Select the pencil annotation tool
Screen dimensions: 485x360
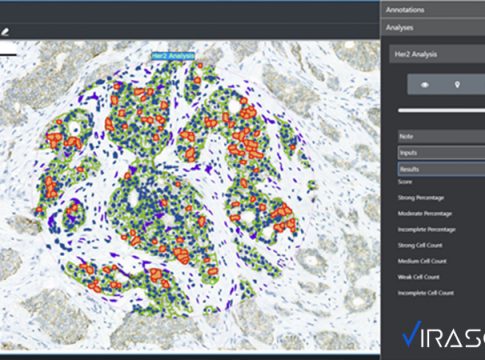(5, 32)
